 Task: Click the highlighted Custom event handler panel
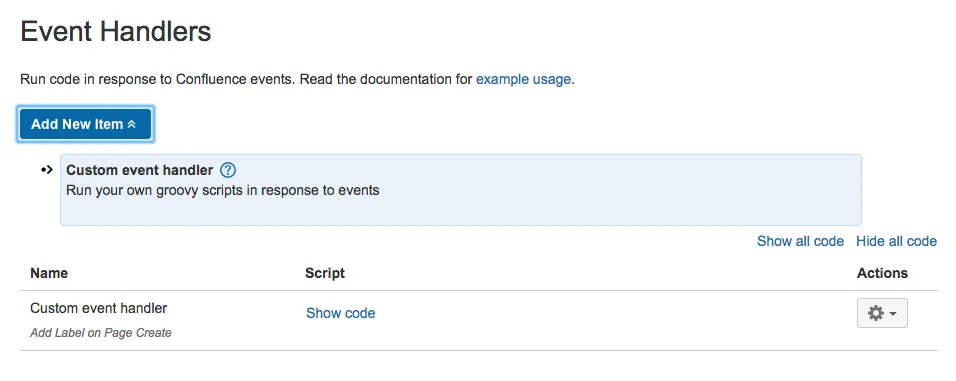click(x=460, y=190)
